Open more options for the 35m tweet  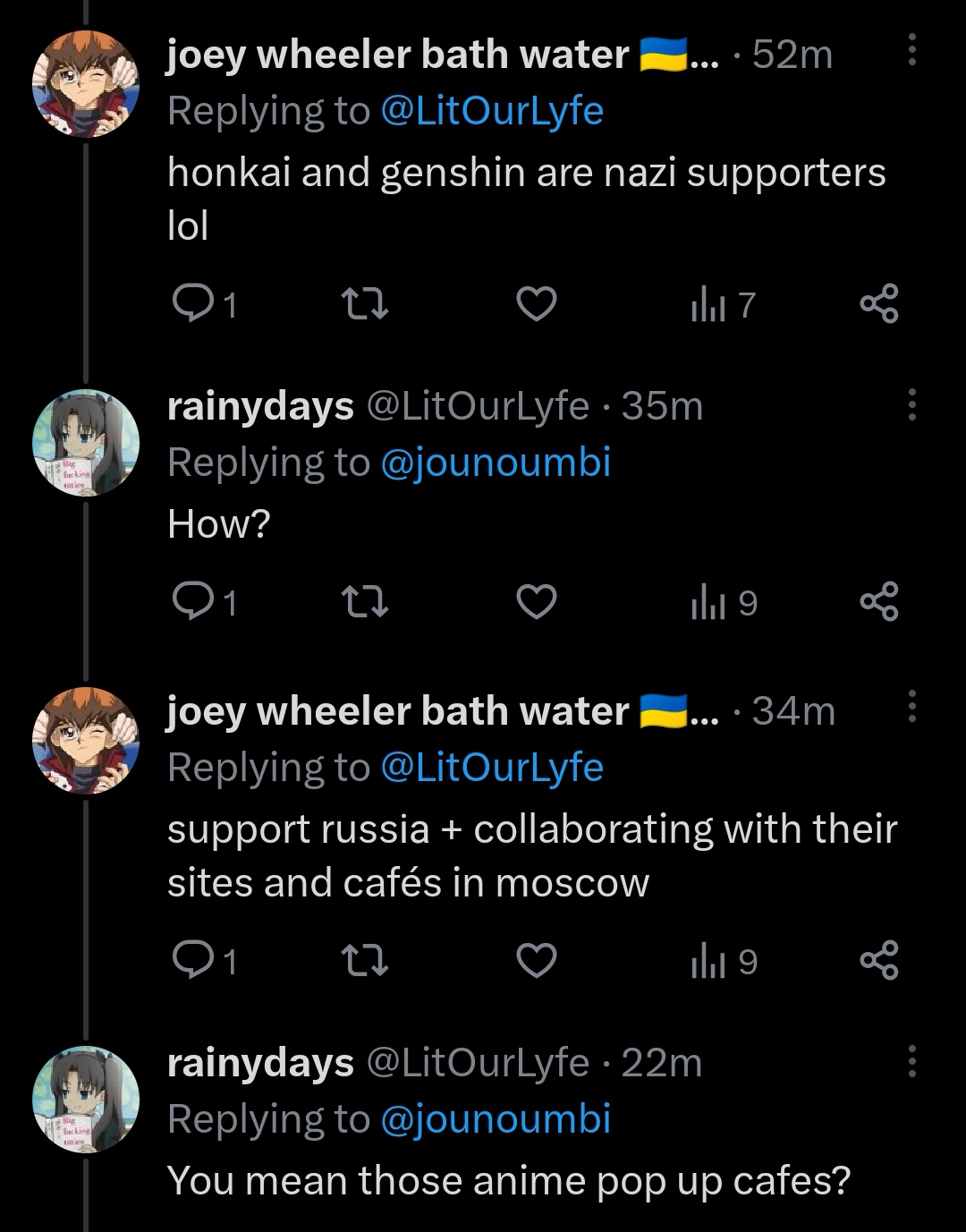click(911, 405)
